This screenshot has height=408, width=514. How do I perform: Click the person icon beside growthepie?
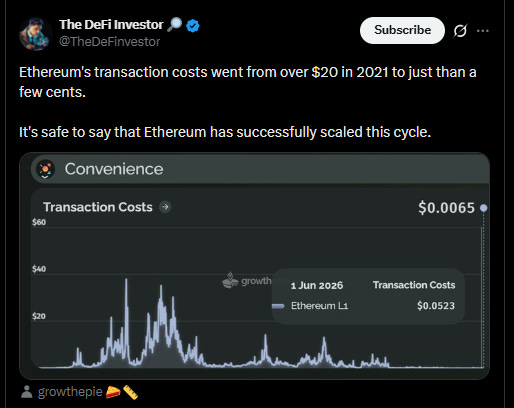27,392
